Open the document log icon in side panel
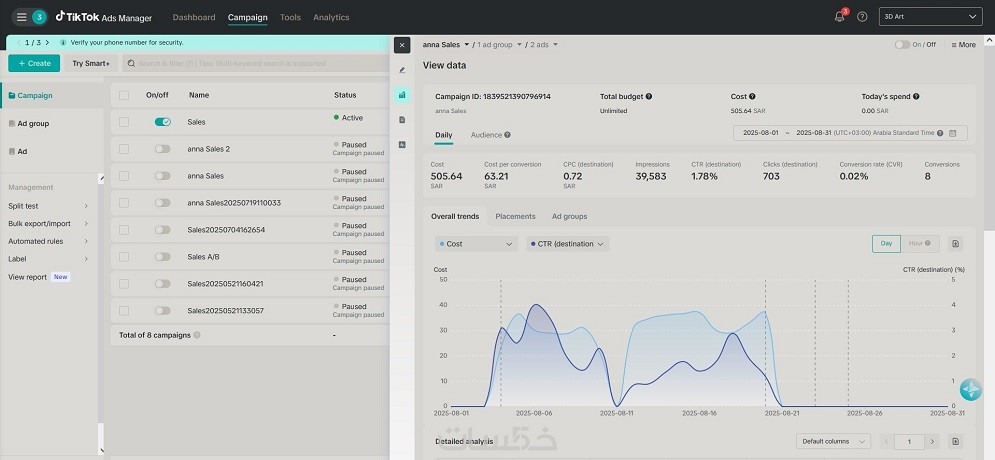 click(402, 119)
